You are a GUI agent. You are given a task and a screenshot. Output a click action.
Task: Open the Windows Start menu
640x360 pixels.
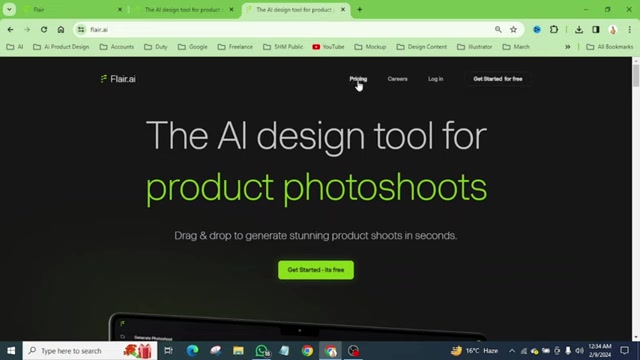(11, 351)
